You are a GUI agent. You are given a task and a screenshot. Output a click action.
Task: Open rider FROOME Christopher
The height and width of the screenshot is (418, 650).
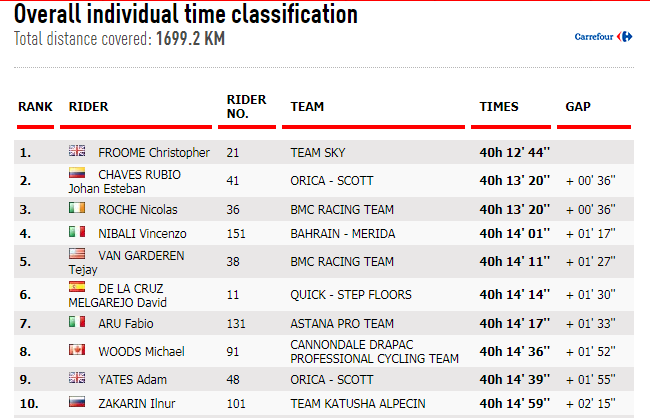click(154, 153)
